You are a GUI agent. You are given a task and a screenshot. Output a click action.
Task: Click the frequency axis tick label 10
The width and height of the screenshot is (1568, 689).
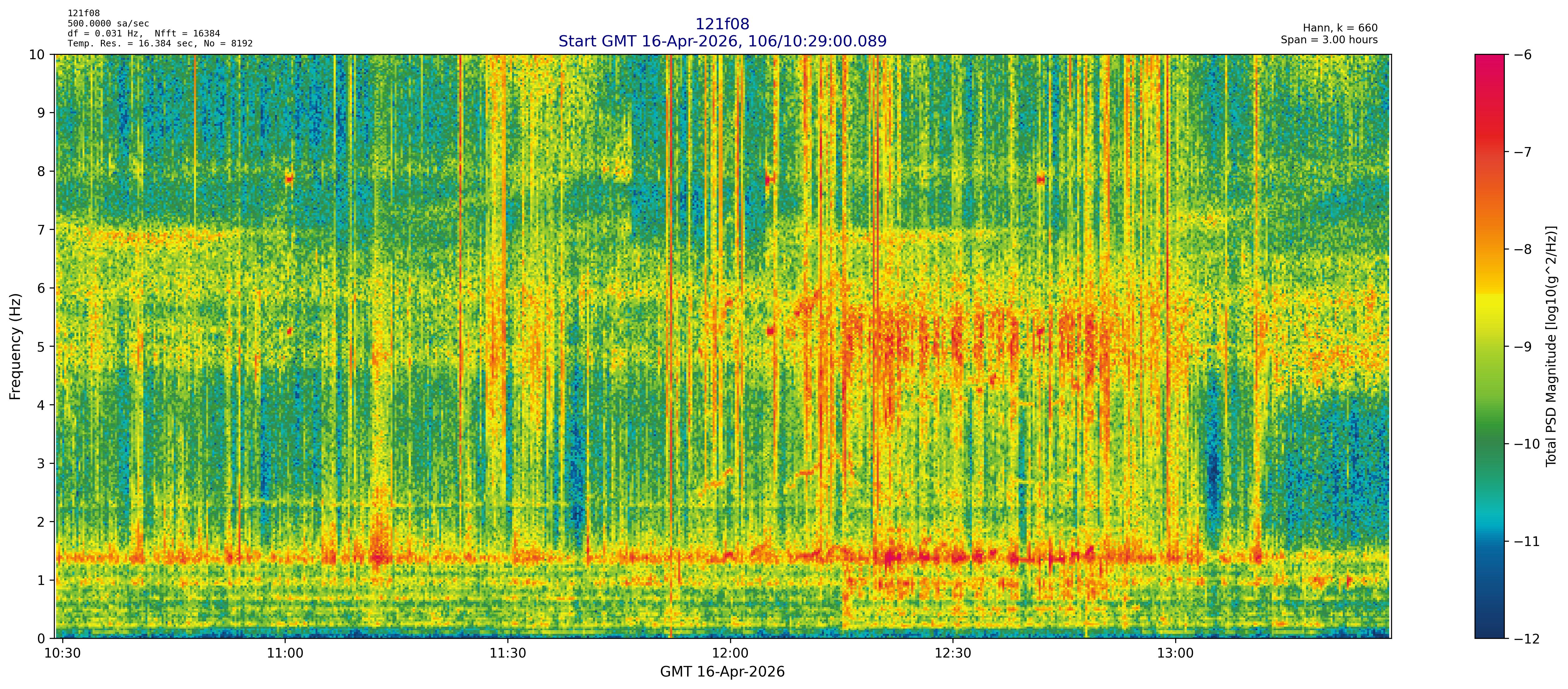[x=37, y=55]
